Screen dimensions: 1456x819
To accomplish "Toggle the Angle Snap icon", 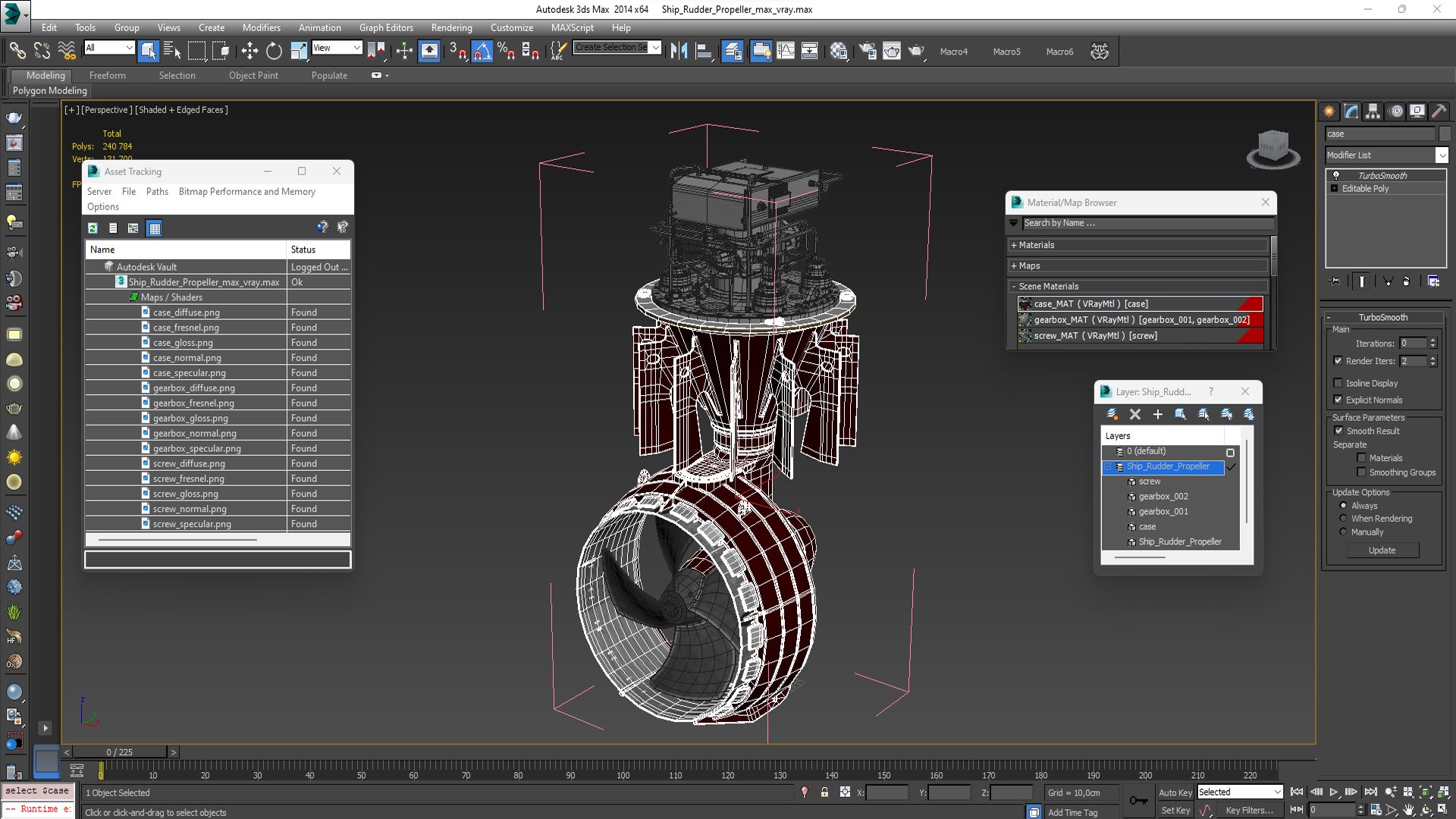I will (482, 51).
